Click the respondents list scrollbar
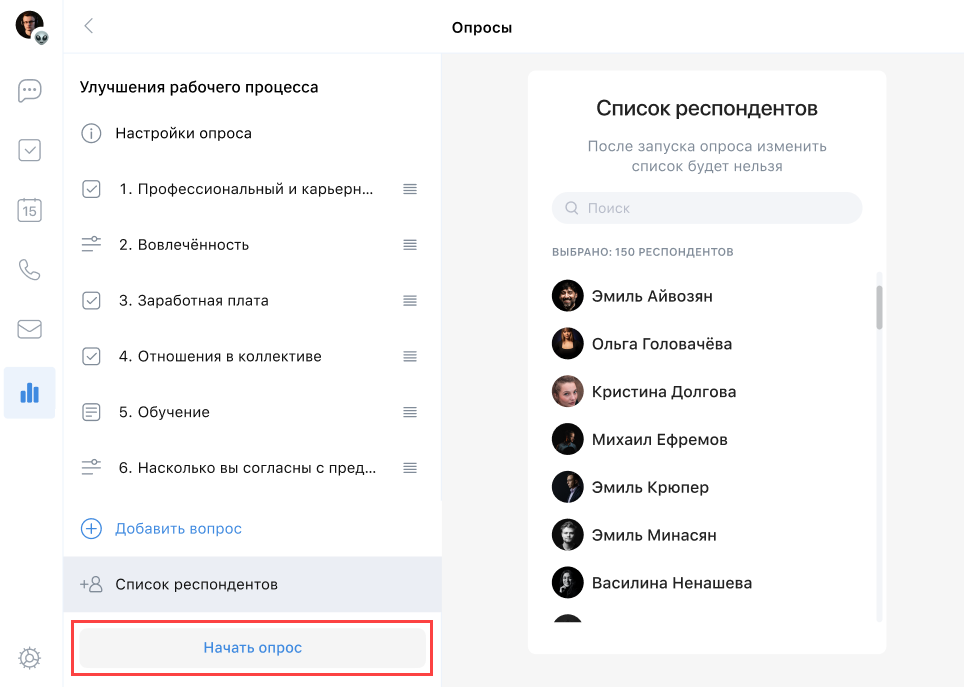 [x=879, y=307]
